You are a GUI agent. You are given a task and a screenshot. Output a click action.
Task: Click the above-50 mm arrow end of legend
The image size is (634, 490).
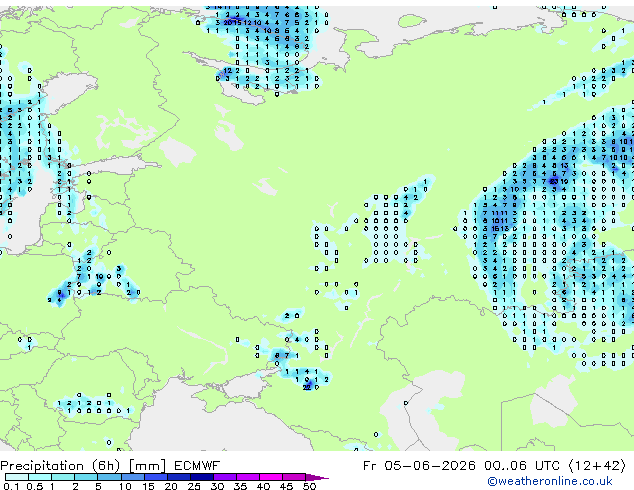coord(317,477)
